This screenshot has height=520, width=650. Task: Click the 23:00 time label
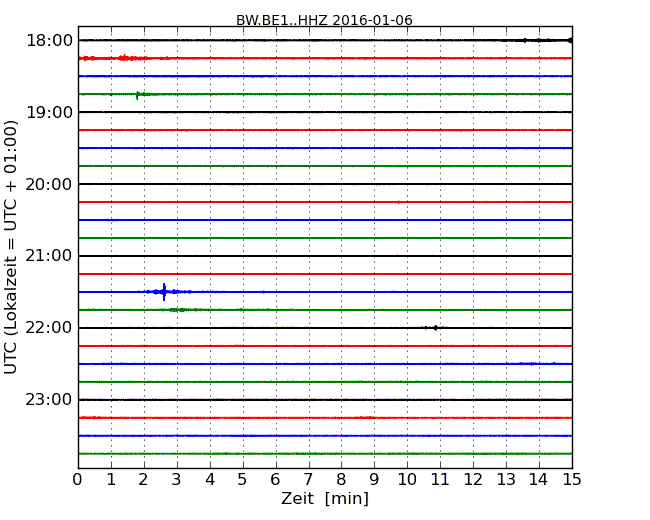point(49,400)
